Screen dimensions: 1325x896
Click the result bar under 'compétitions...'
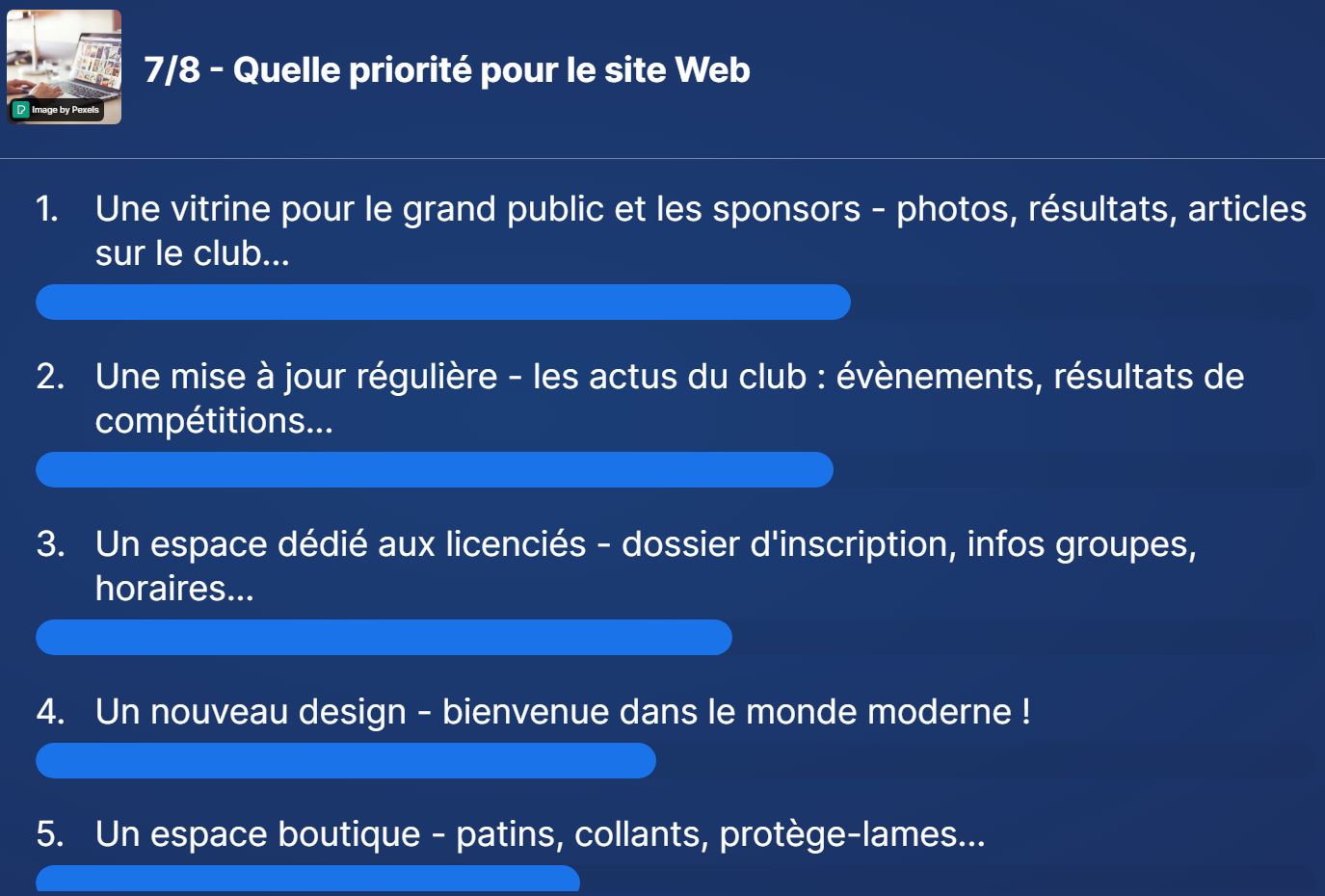pos(435,469)
